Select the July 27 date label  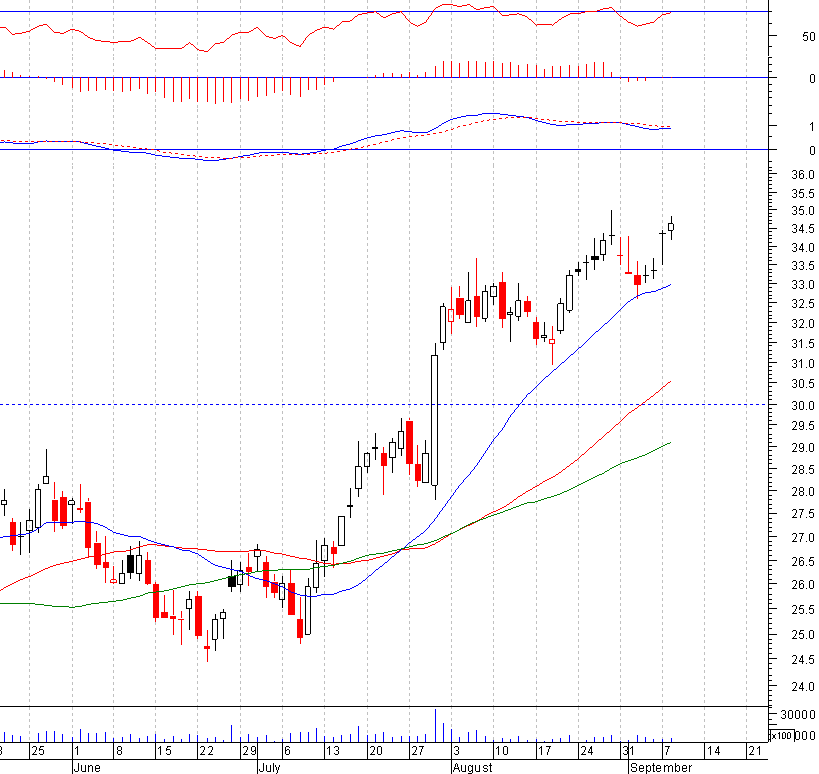click(418, 751)
